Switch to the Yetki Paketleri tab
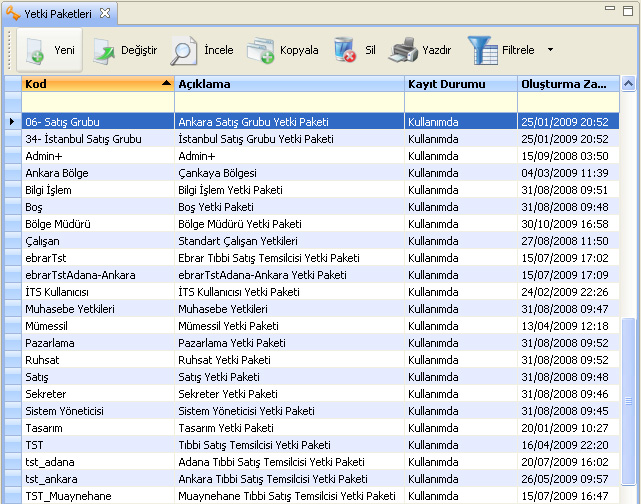This screenshot has width=641, height=504. pyautogui.click(x=58, y=14)
